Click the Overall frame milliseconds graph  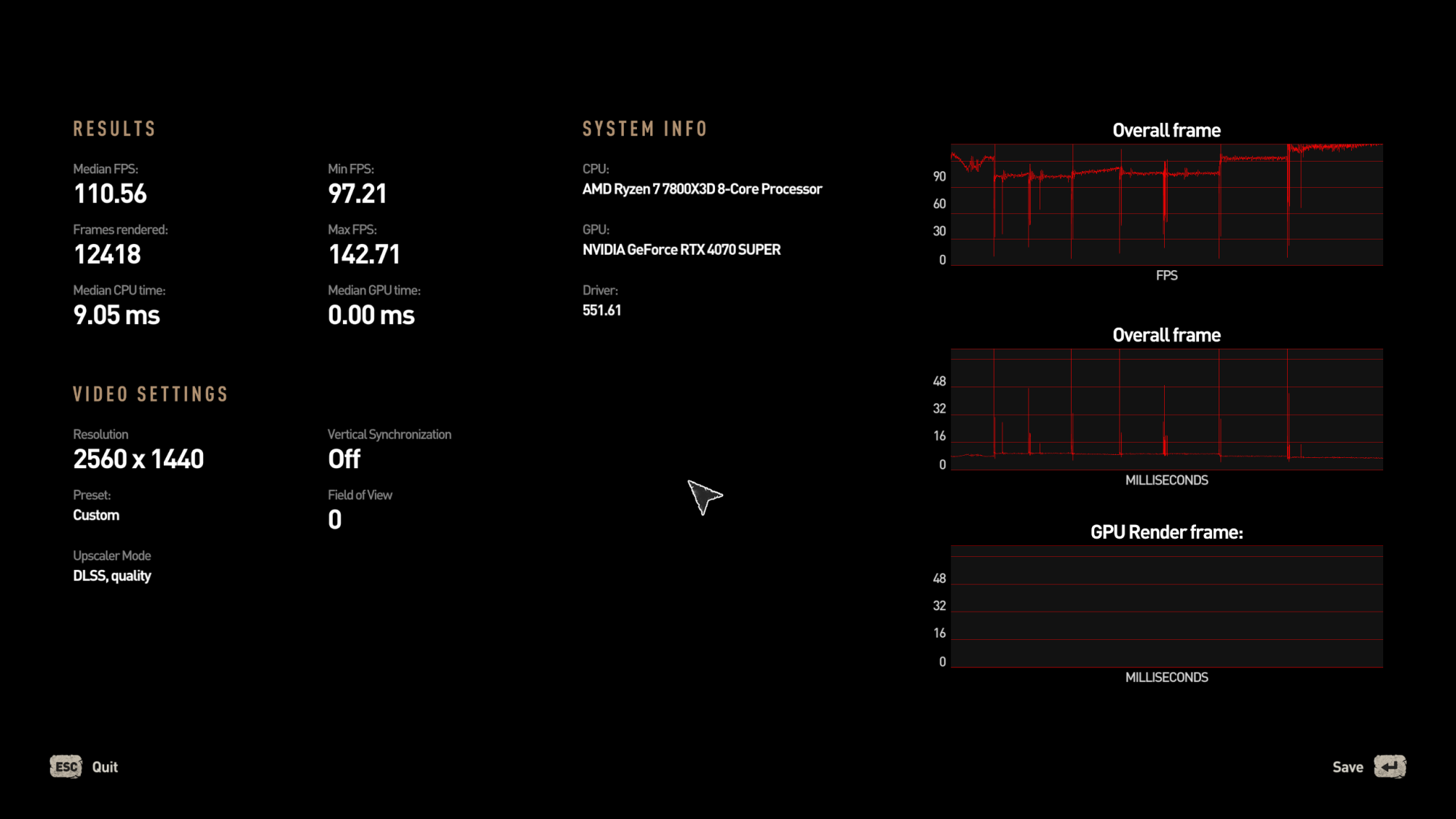tap(1166, 409)
